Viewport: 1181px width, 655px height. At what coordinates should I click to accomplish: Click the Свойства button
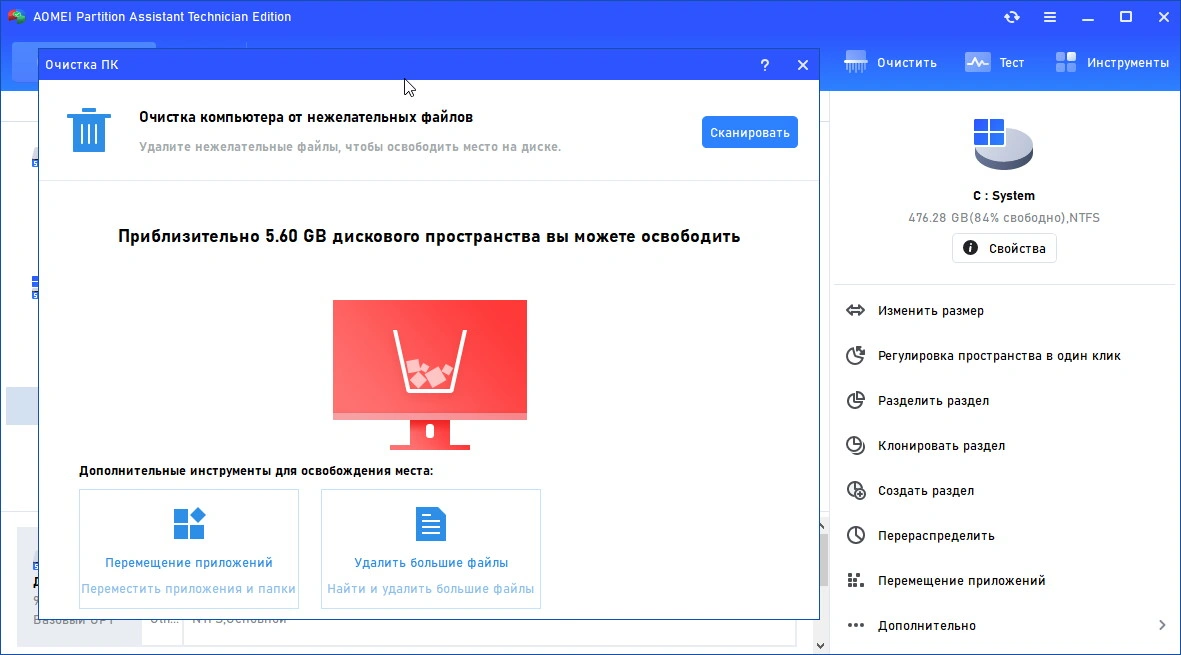(1004, 248)
